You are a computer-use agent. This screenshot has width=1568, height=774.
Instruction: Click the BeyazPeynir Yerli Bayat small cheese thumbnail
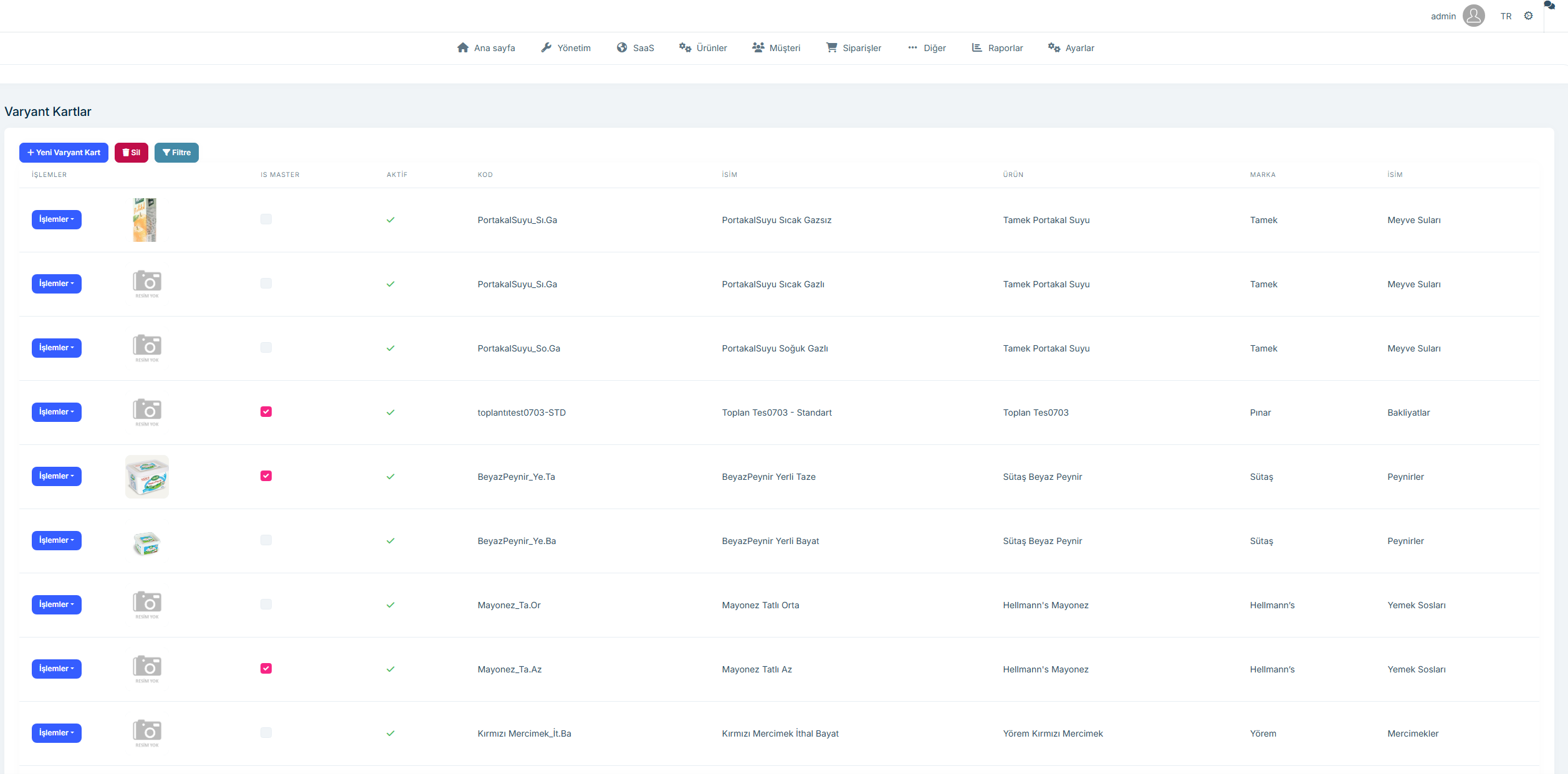(147, 543)
